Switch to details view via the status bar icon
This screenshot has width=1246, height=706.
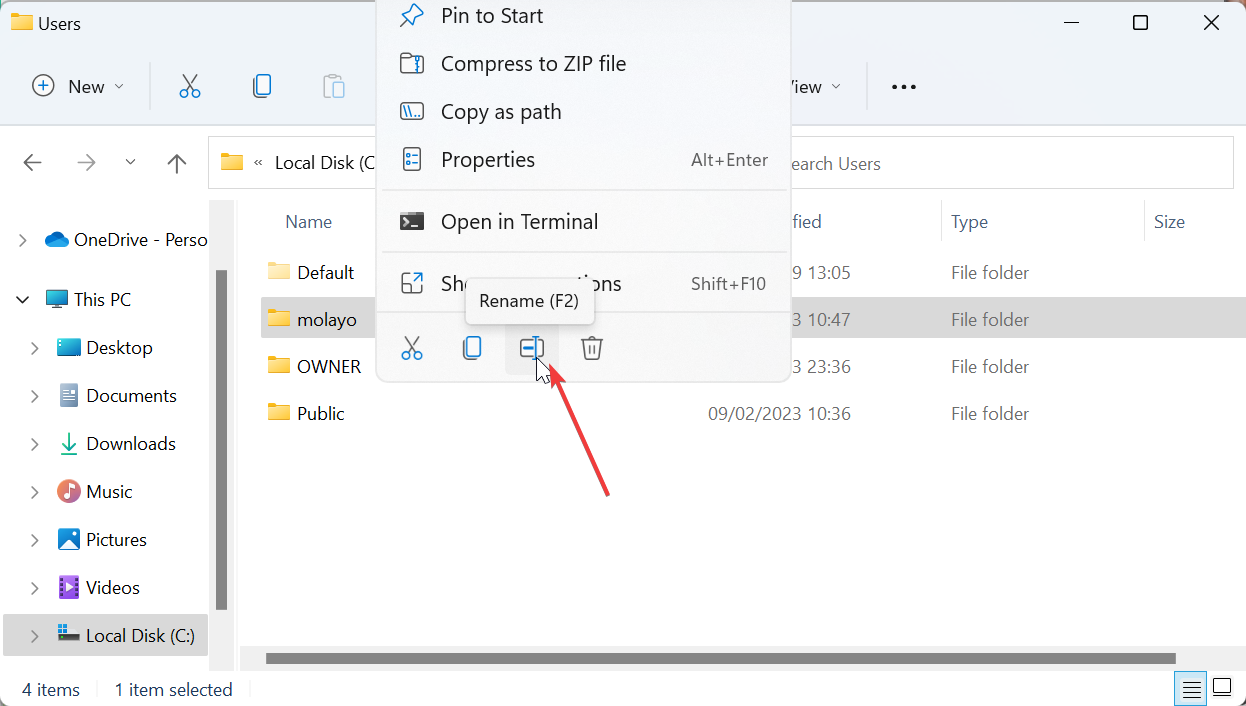[1190, 688]
